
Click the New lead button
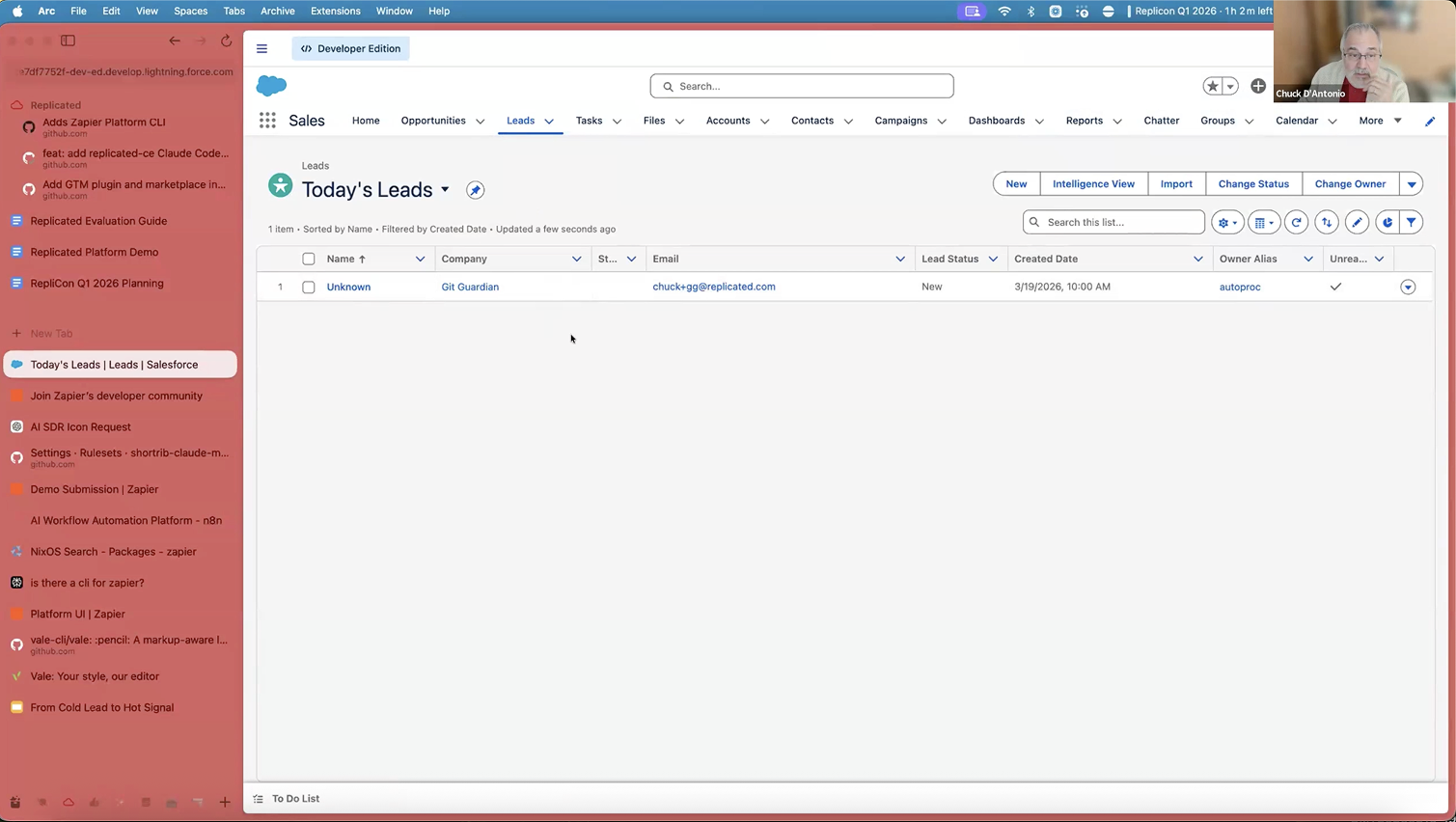click(x=1016, y=184)
